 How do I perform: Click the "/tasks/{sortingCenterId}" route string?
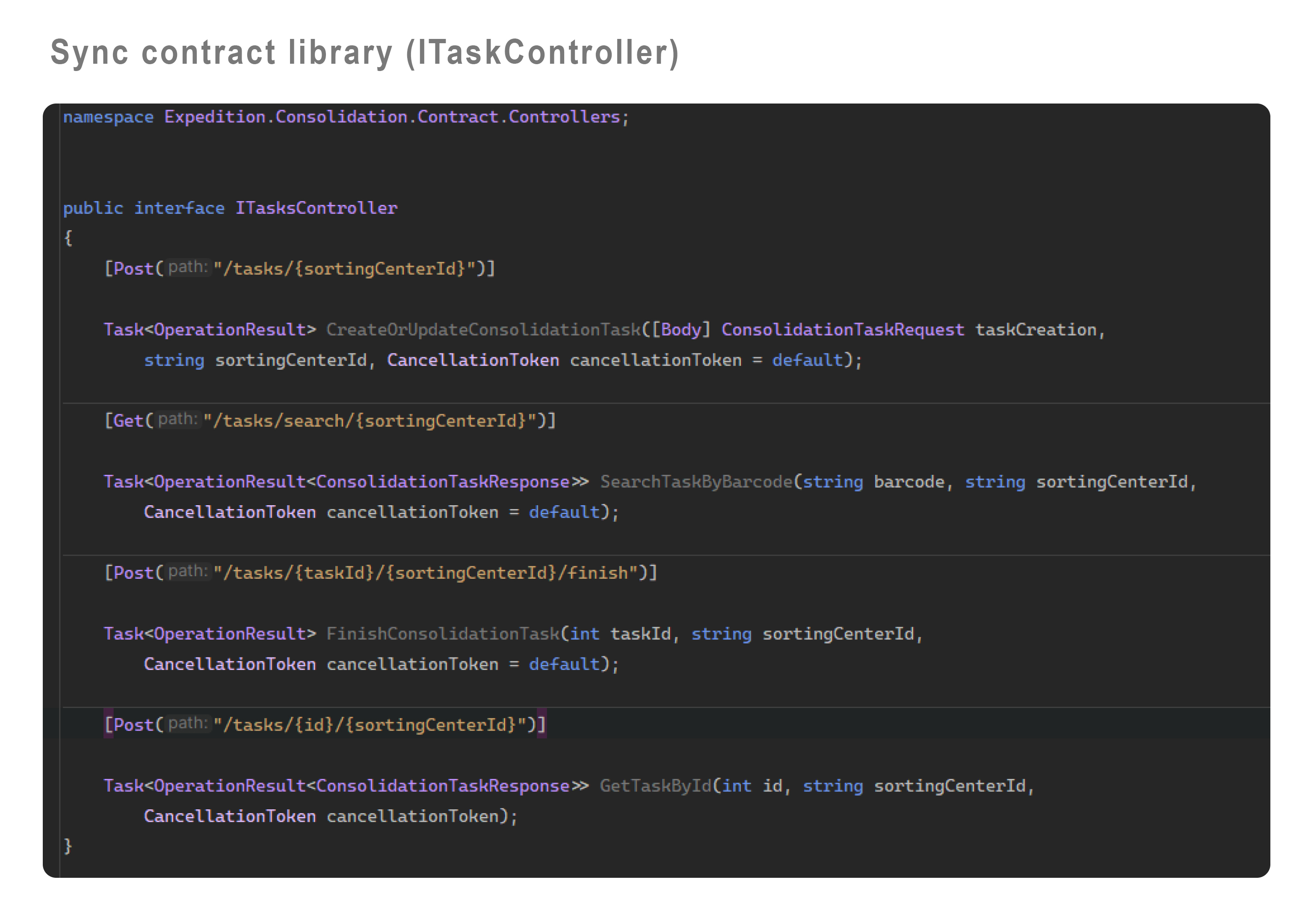pyautogui.click(x=349, y=269)
